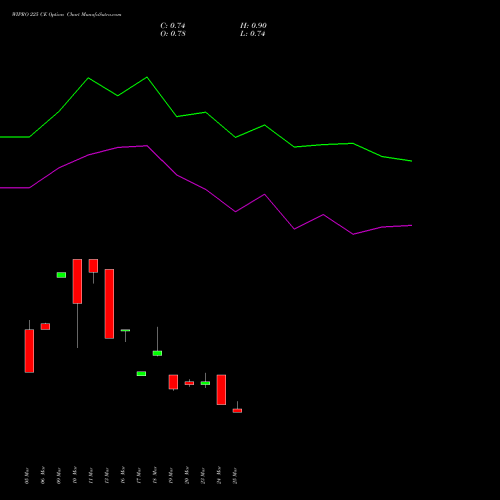Click the long red candlestick above 12 Mar
Viewport: 500px width, 500px height.
click(x=109, y=304)
